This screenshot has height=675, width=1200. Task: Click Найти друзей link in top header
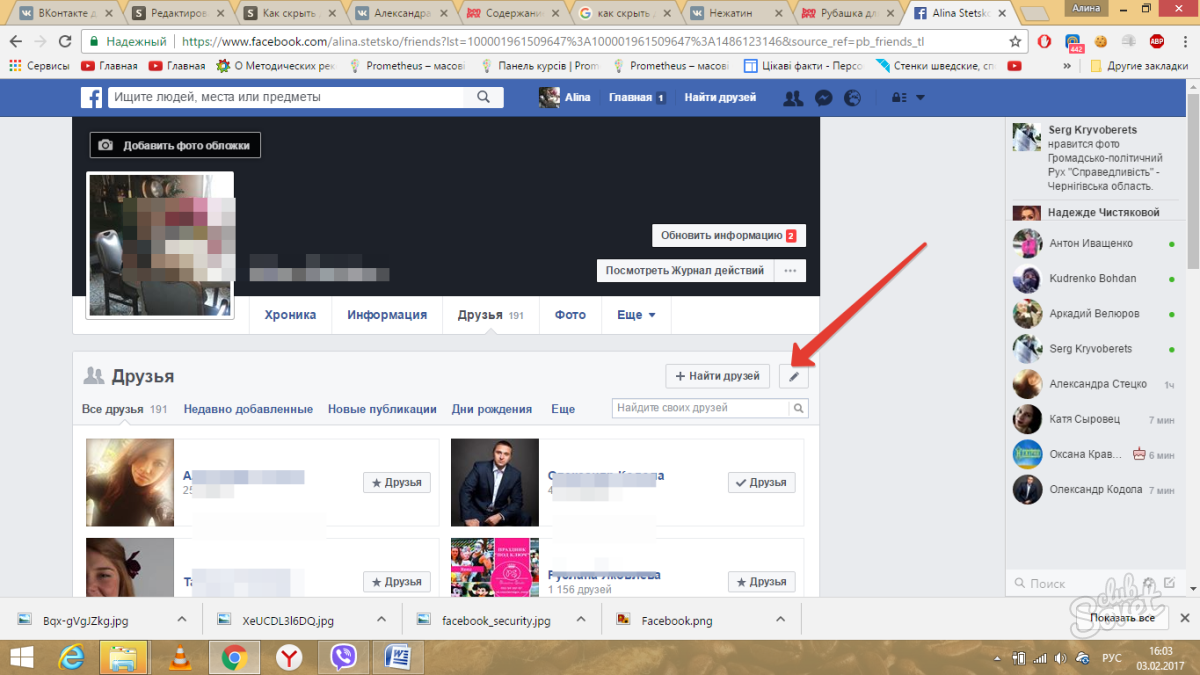(720, 98)
